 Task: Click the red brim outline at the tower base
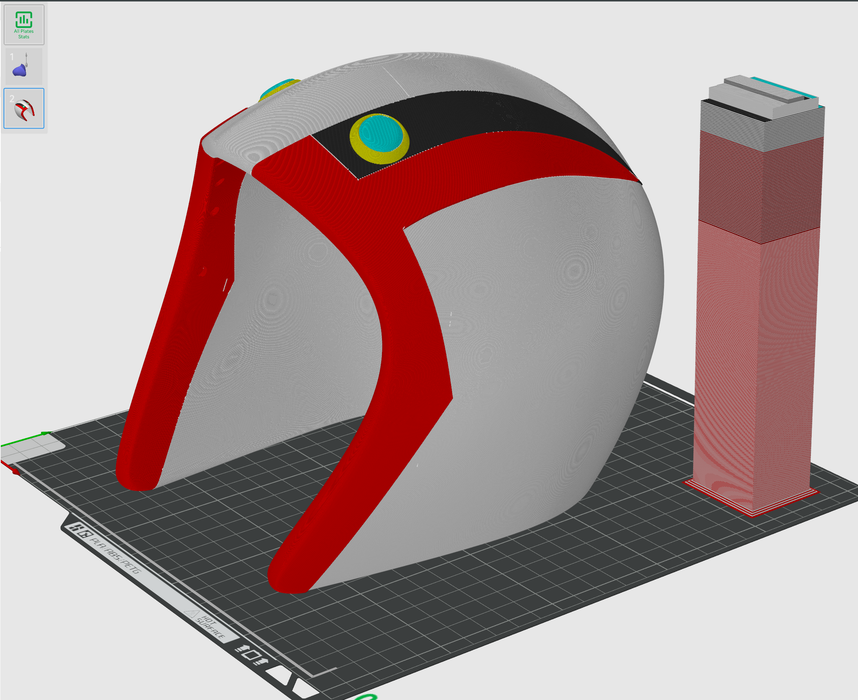point(752,512)
